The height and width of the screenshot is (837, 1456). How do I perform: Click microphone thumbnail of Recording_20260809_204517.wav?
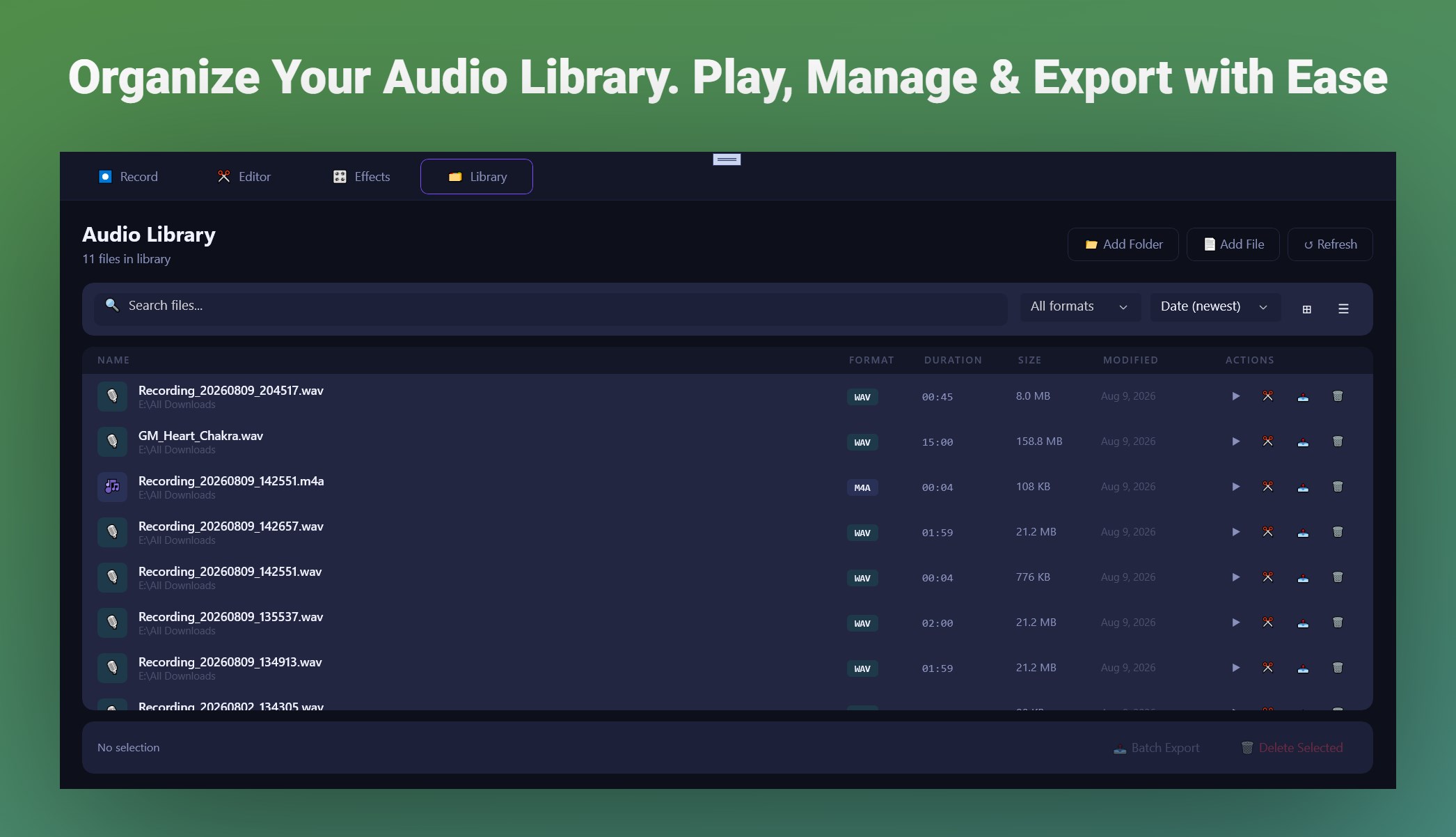pyautogui.click(x=112, y=396)
